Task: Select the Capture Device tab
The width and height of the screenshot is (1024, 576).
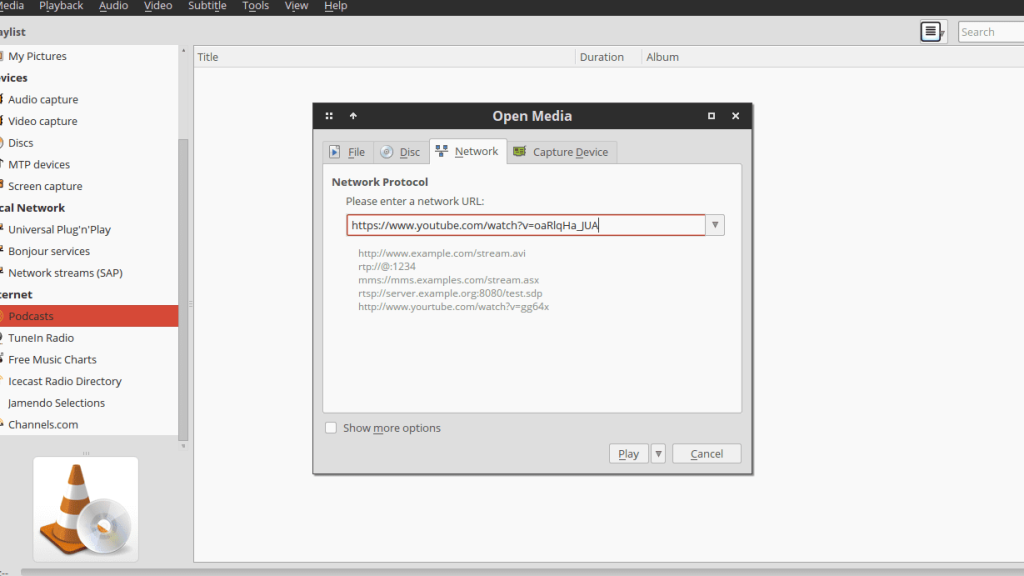Action: click(x=561, y=152)
